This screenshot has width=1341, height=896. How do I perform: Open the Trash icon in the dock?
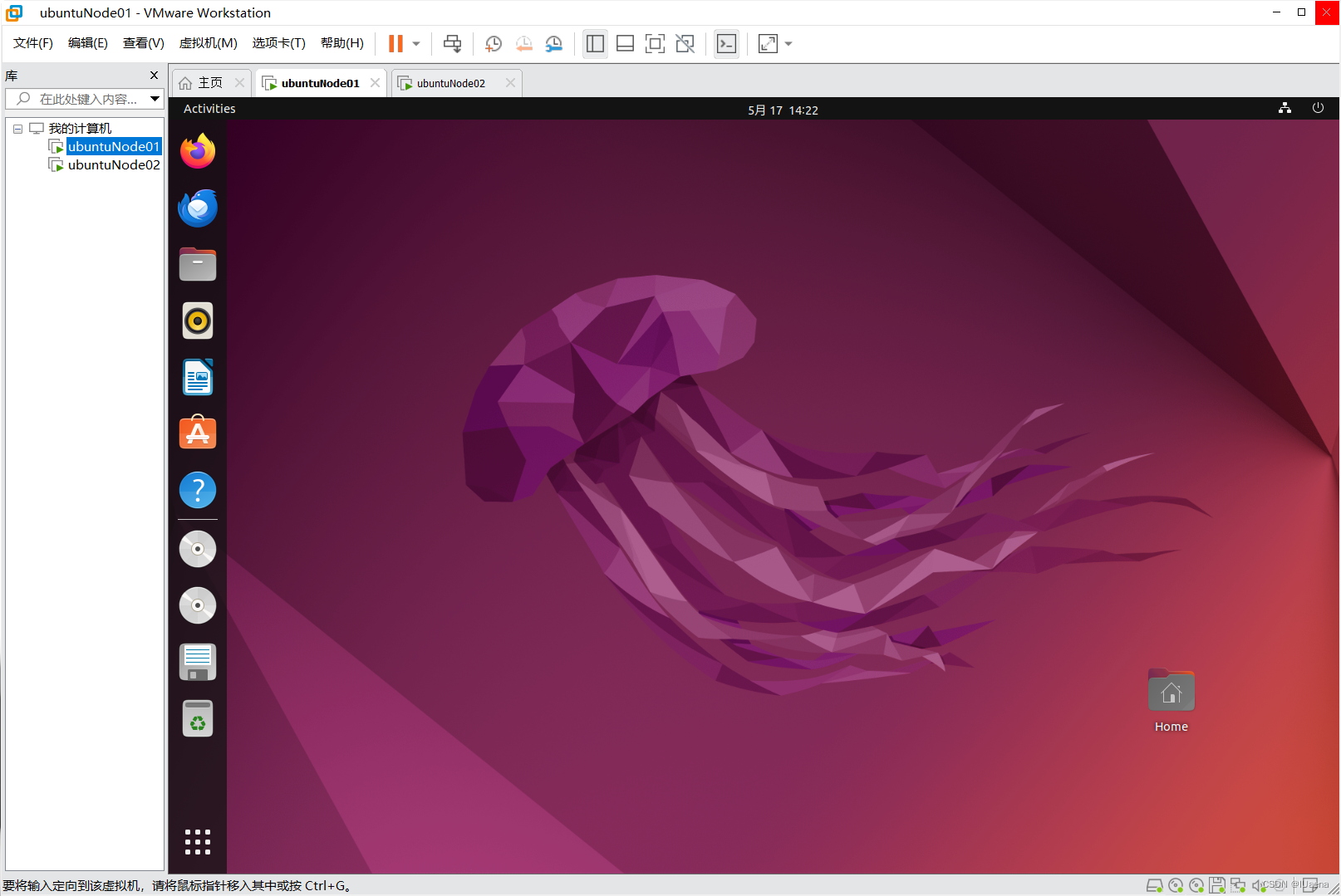[x=198, y=718]
